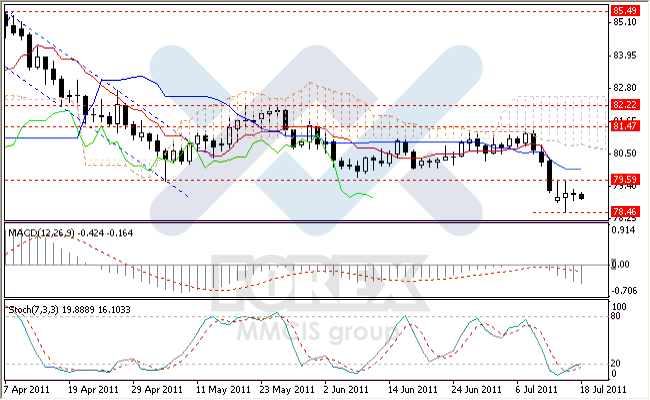Click the MACD 0.00 zero level label
Screen dimensions: 650x400
(620, 264)
